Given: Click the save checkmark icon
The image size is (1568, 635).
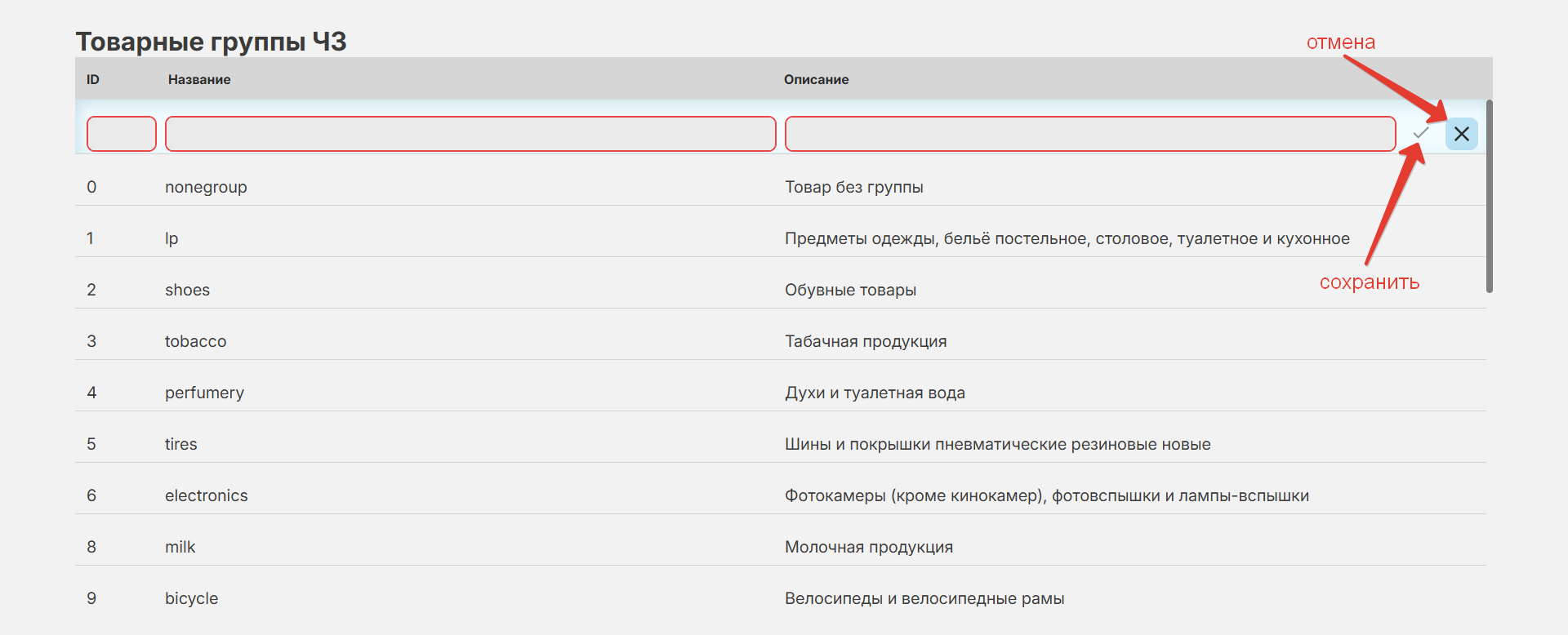Looking at the screenshot, I should 1421,133.
